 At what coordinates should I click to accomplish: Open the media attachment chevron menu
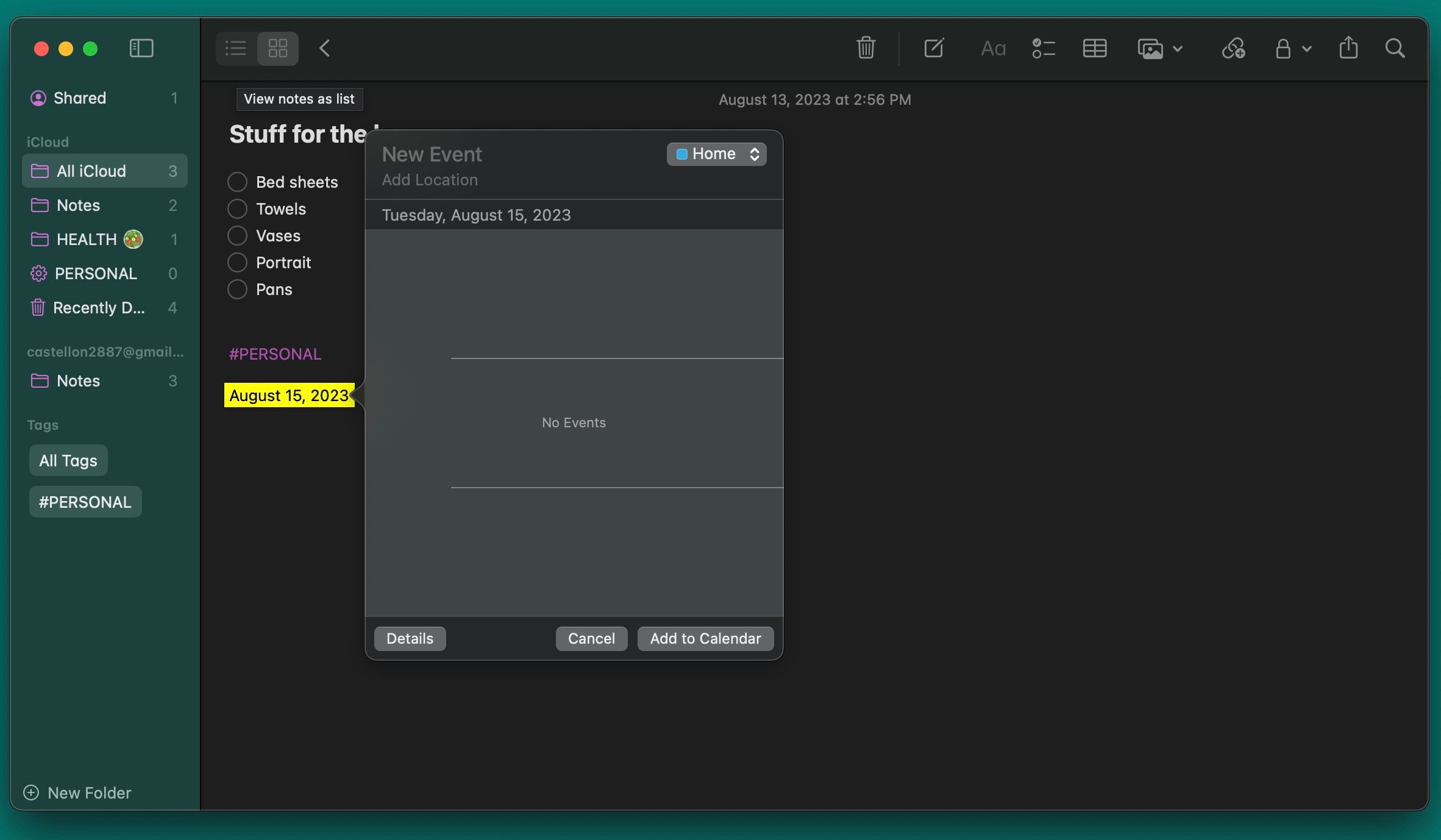pyautogui.click(x=1178, y=49)
